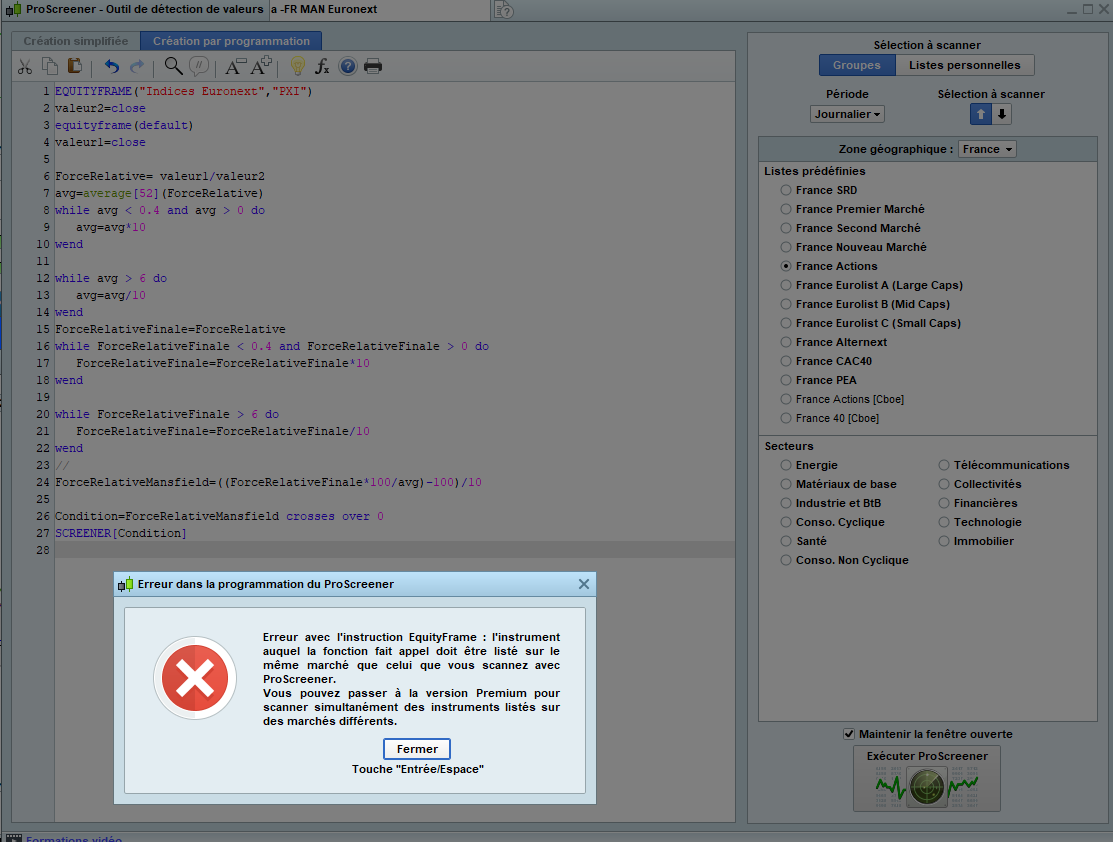Image resolution: width=1113 pixels, height=842 pixels.
Task: Select the Groupes tab
Action: (x=857, y=65)
